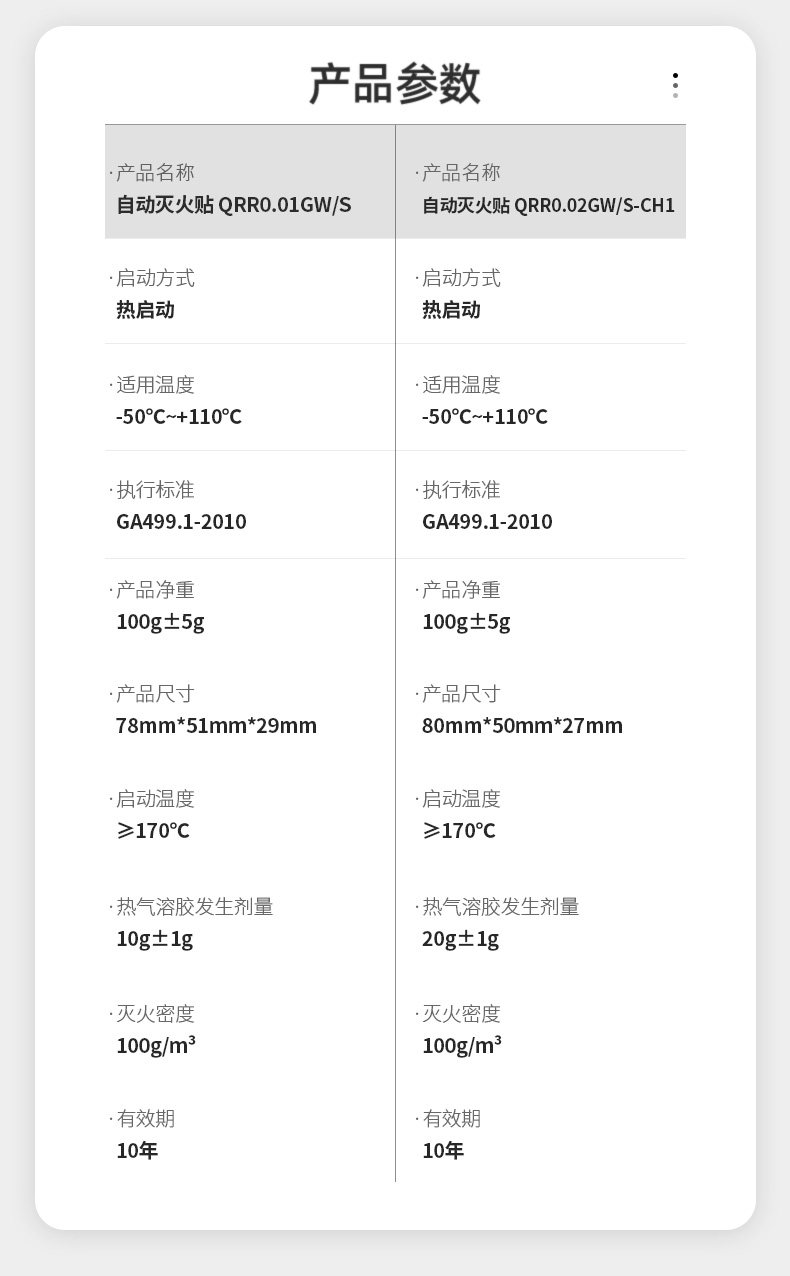Click left column 有效期 10年 value
This screenshot has width=790, height=1276.
tap(137, 1151)
